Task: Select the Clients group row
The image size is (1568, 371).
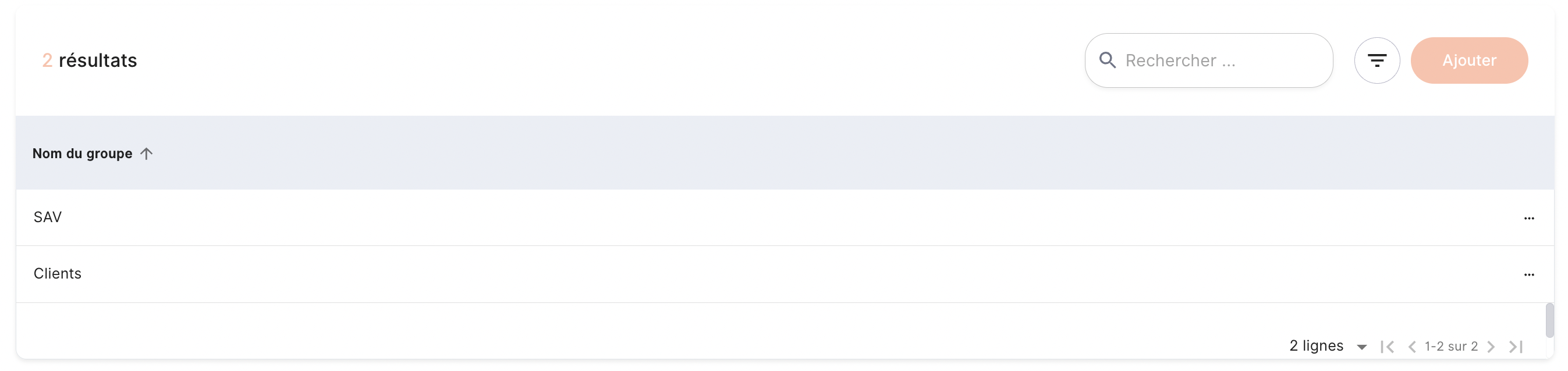Action: 785,274
